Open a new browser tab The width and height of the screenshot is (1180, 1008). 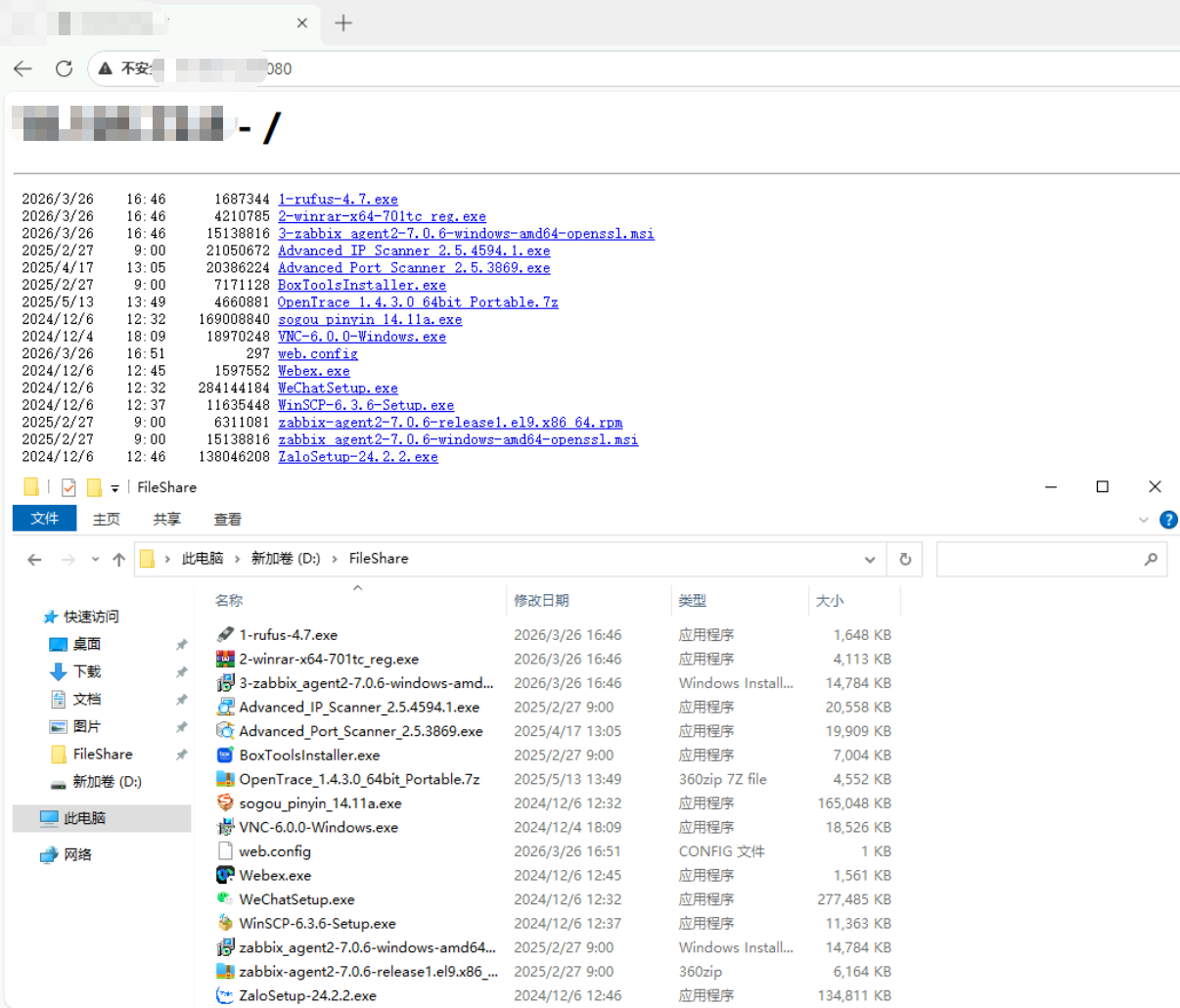pyautogui.click(x=343, y=23)
